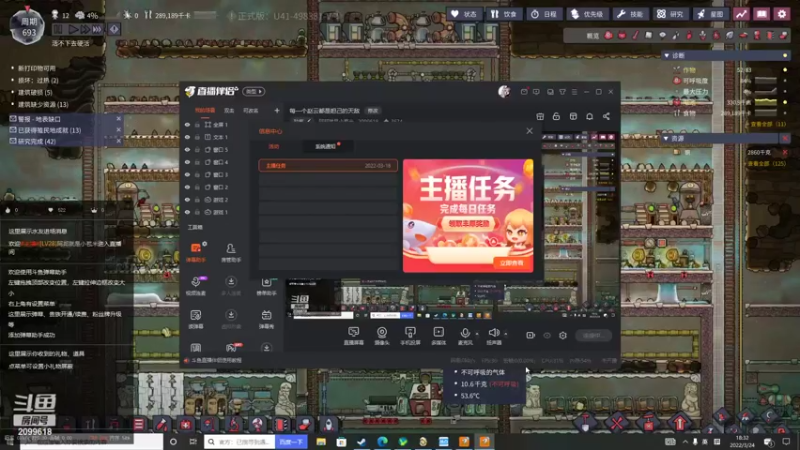Open stream settings gear in streaming app
Screen dimensions: 800x450
tap(563, 335)
